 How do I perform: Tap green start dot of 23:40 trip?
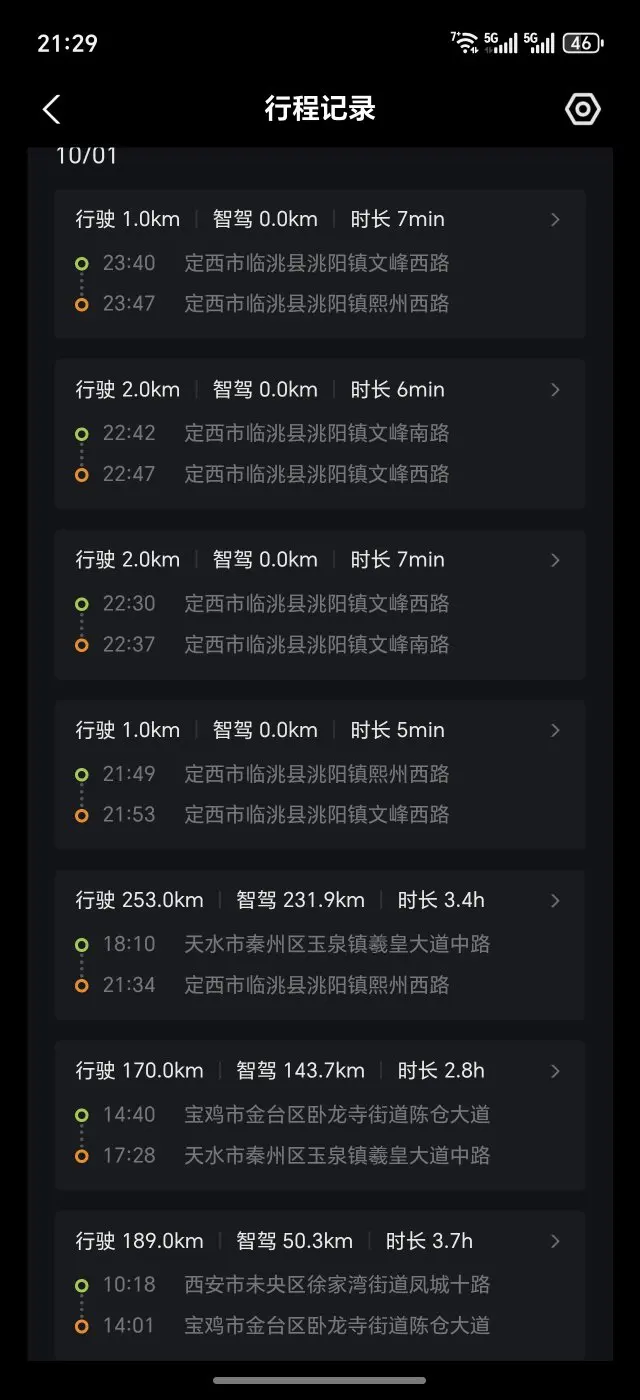81,264
